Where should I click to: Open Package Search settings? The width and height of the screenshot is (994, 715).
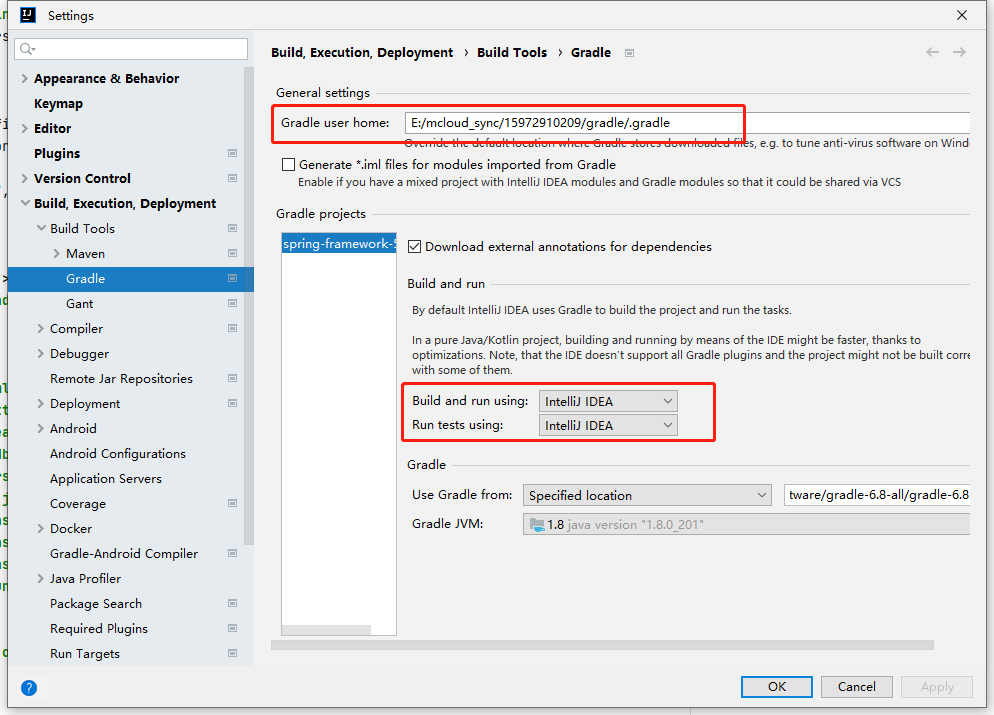pyautogui.click(x=96, y=603)
